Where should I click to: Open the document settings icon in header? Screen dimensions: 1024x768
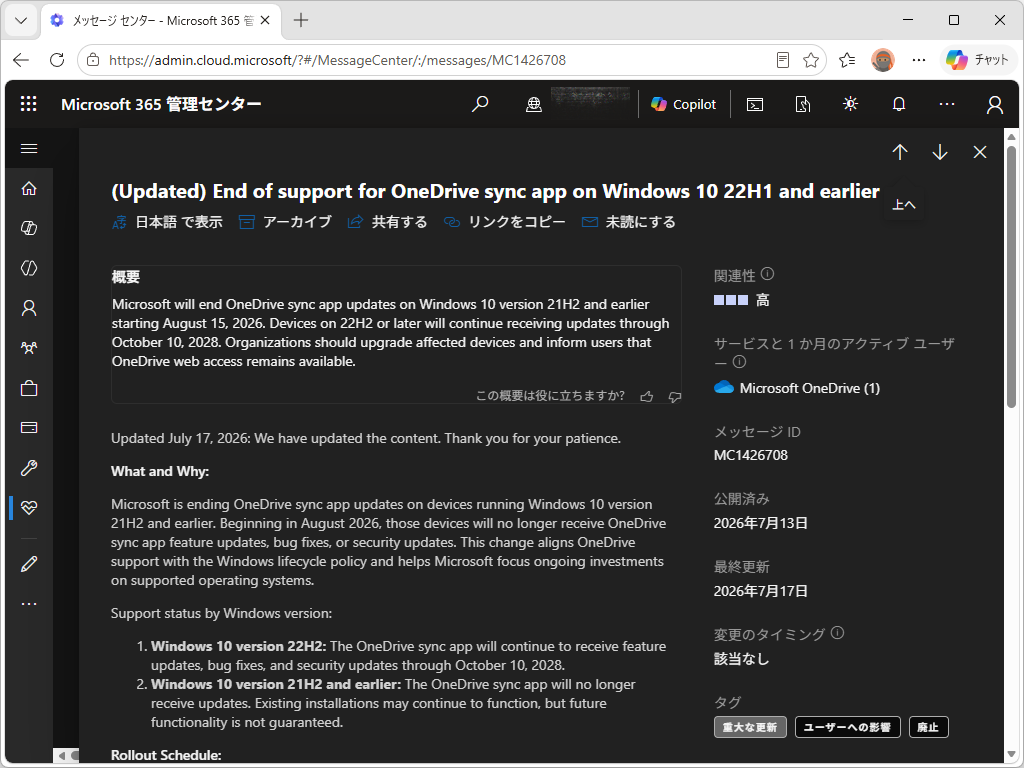click(803, 104)
